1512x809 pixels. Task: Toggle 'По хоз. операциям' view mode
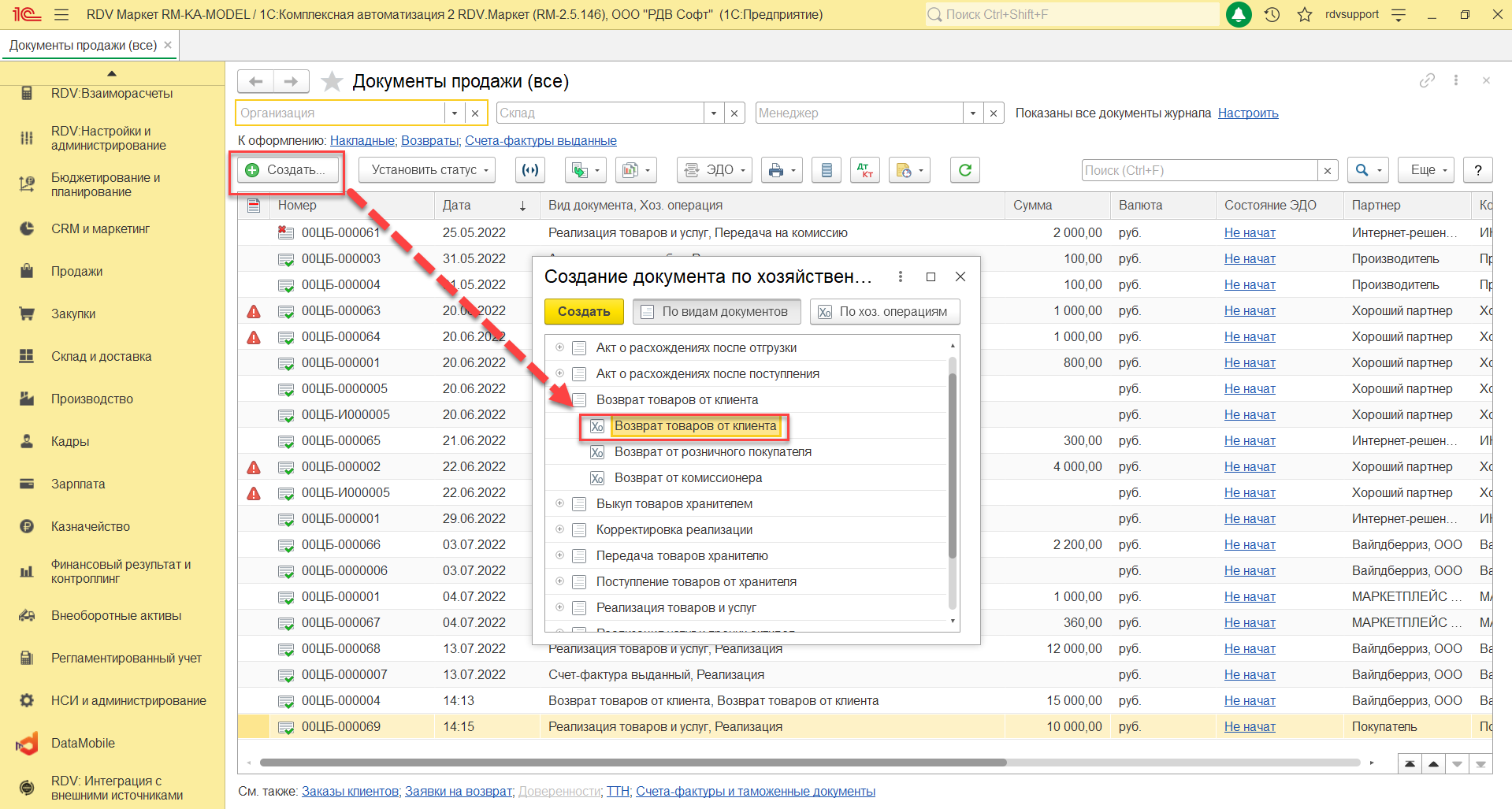click(884, 312)
